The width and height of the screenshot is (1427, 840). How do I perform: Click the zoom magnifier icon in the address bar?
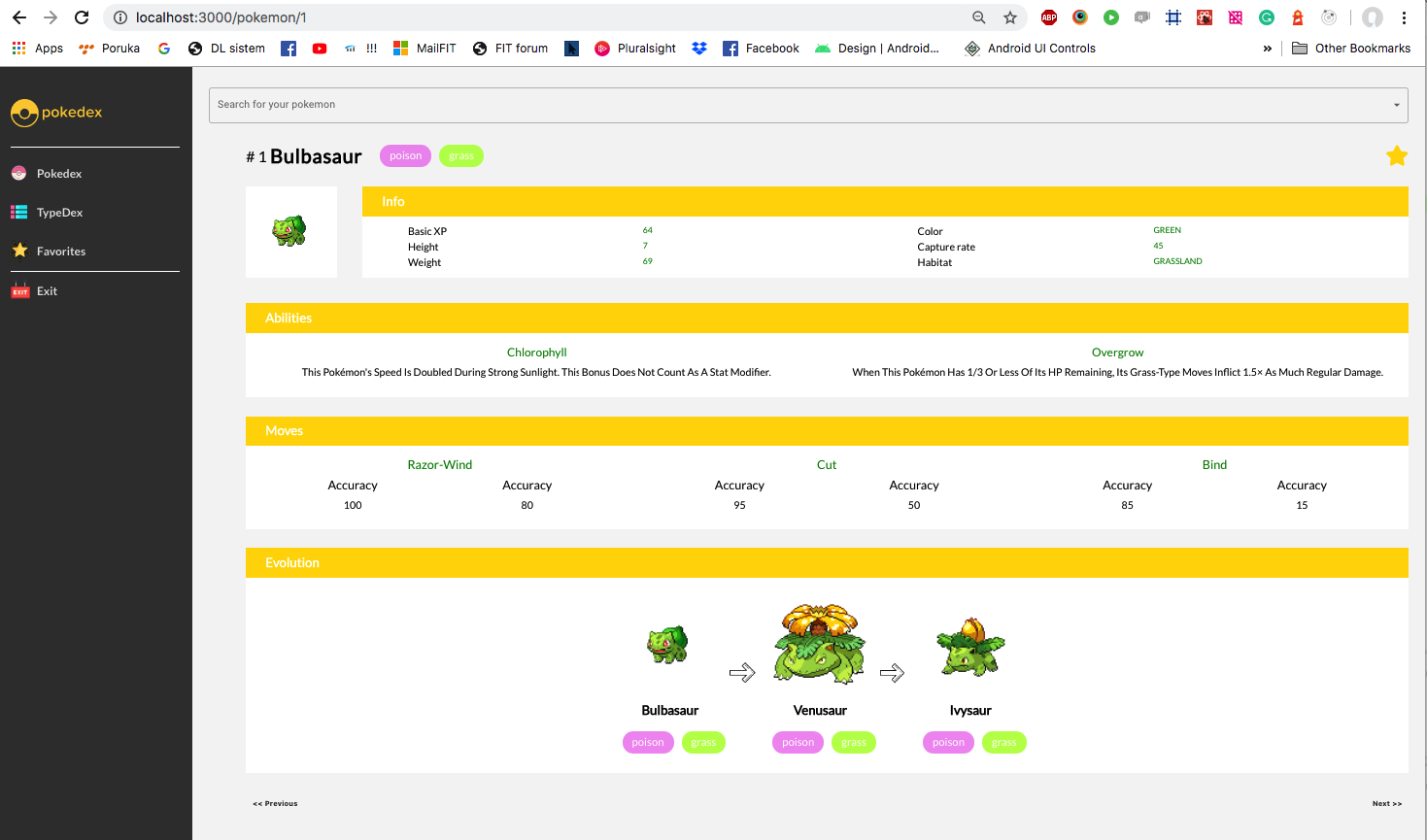coord(978,17)
